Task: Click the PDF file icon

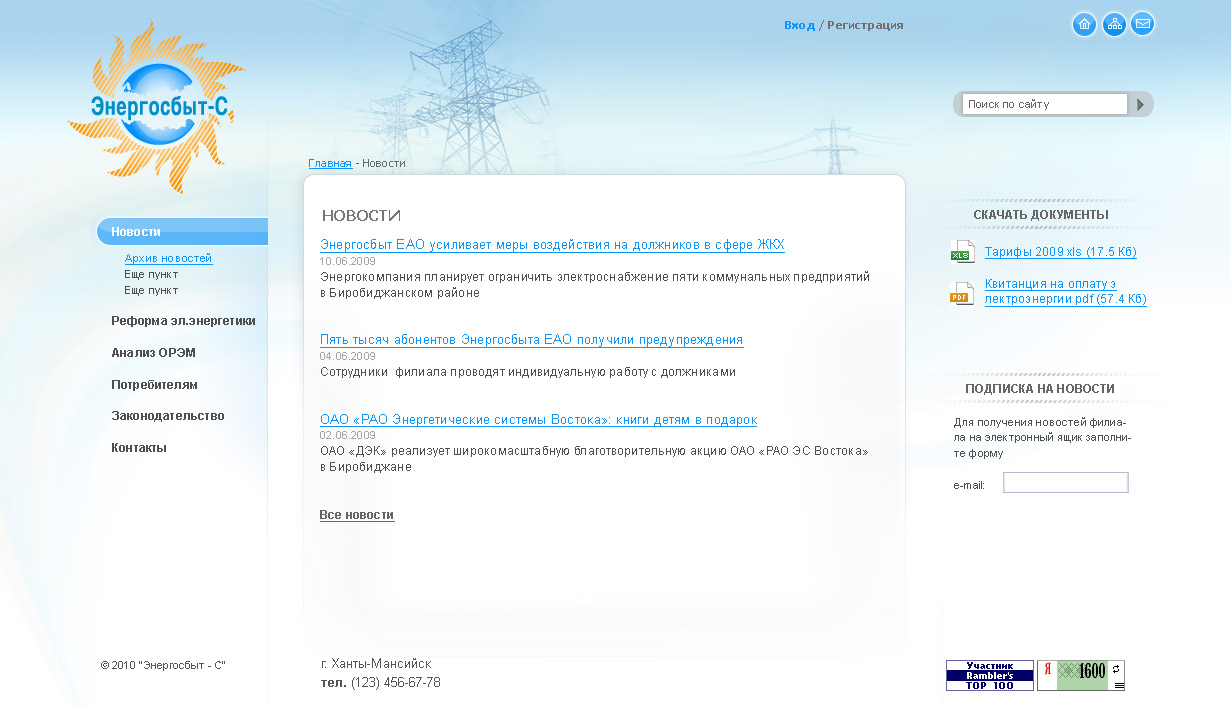Action: coord(962,294)
